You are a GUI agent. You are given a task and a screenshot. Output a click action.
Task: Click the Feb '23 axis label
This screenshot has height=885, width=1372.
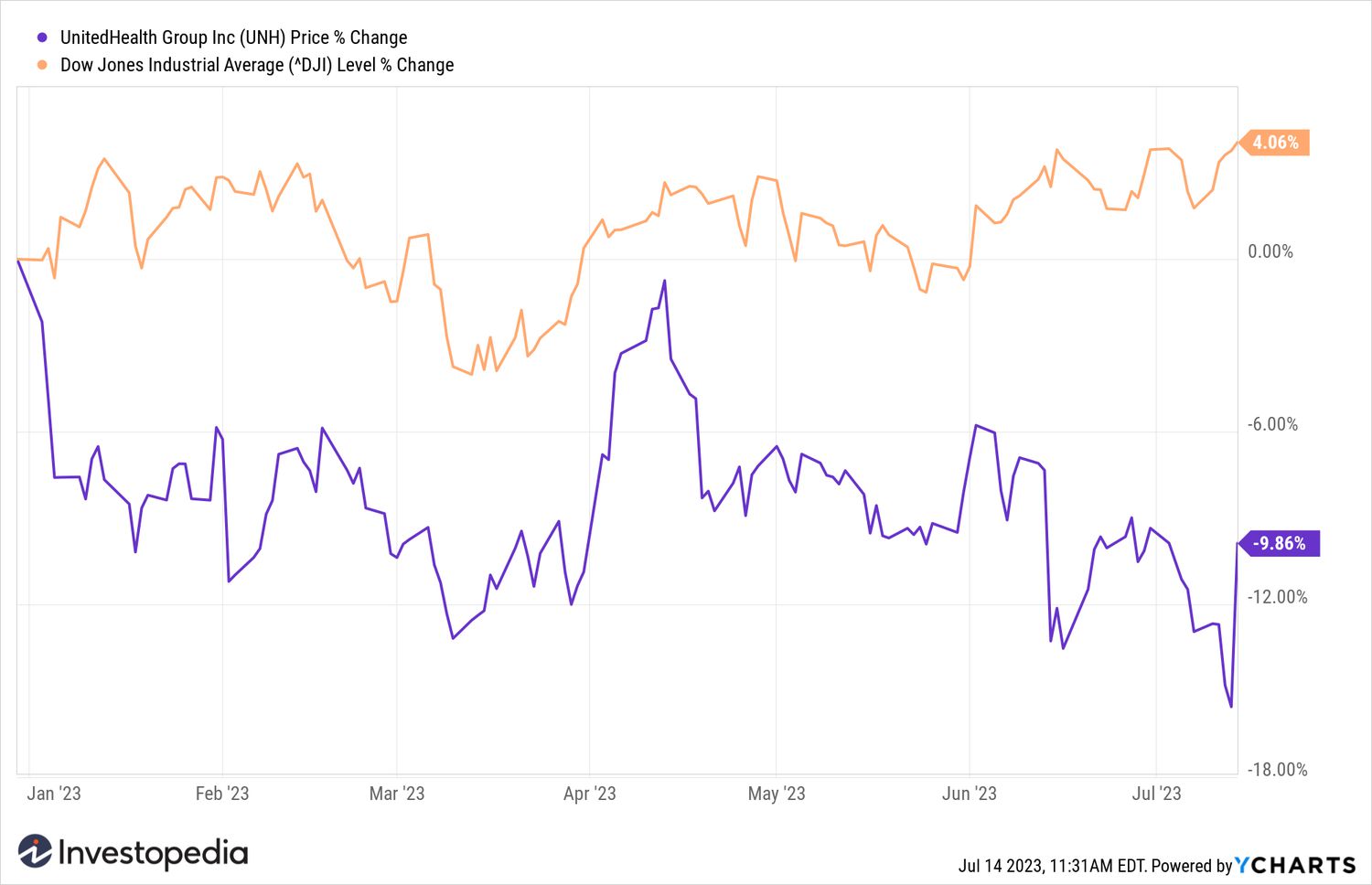coord(222,794)
